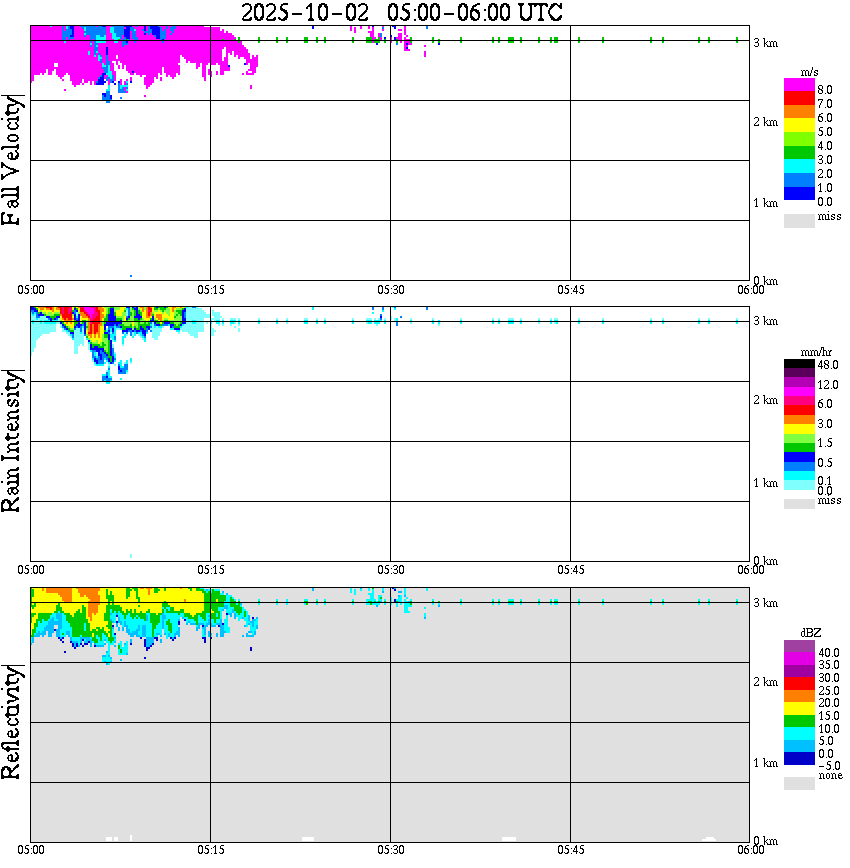Select the black 48.0 mm/hr legend swatch
The image size is (850, 868).
tap(799, 364)
